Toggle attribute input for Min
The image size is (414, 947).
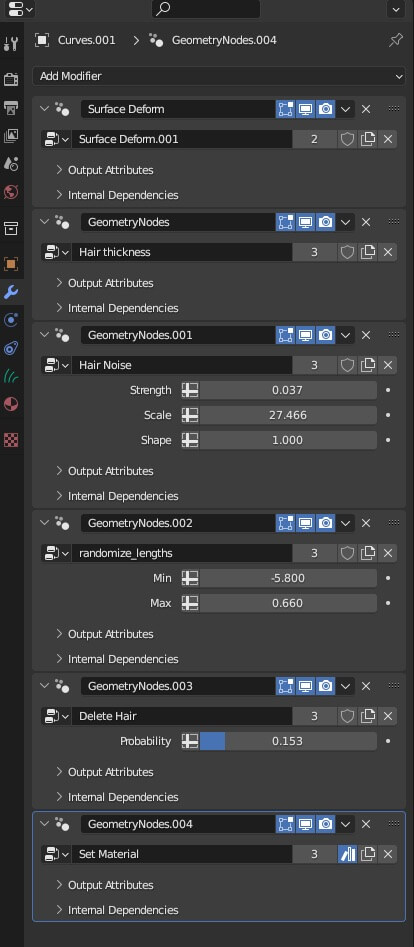190,578
